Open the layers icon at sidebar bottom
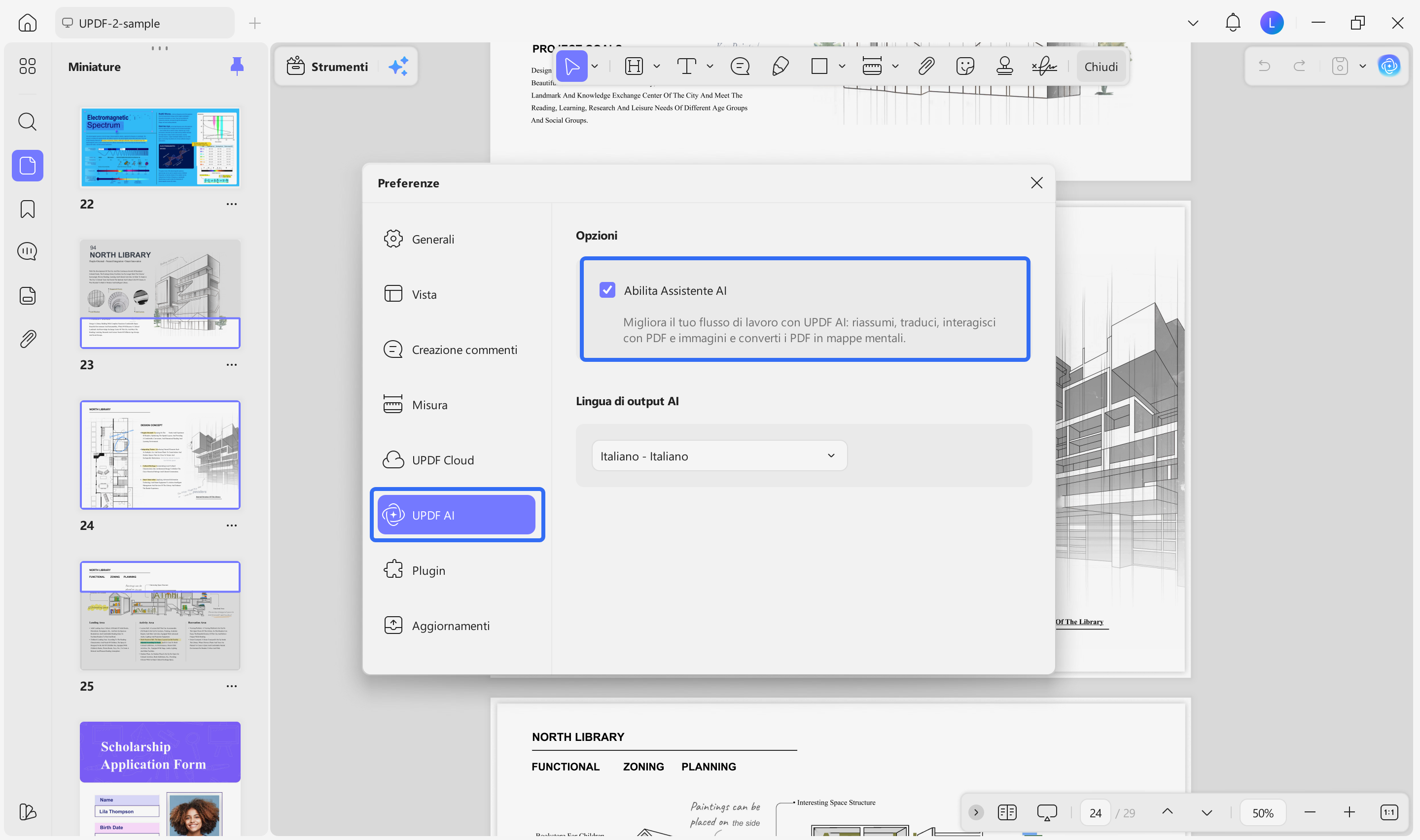The height and width of the screenshot is (840, 1420). point(27,812)
